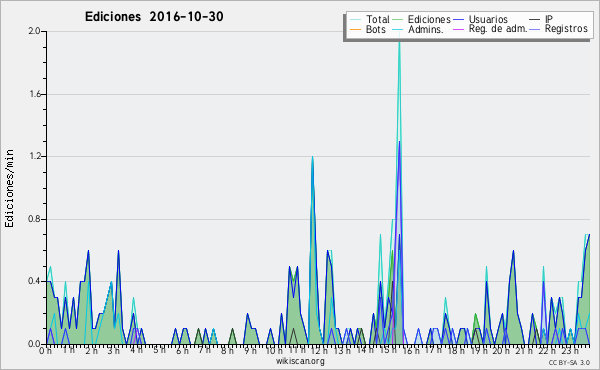Click the '5 h' x-axis label
This screenshot has width=600, height=370.
click(x=159, y=350)
